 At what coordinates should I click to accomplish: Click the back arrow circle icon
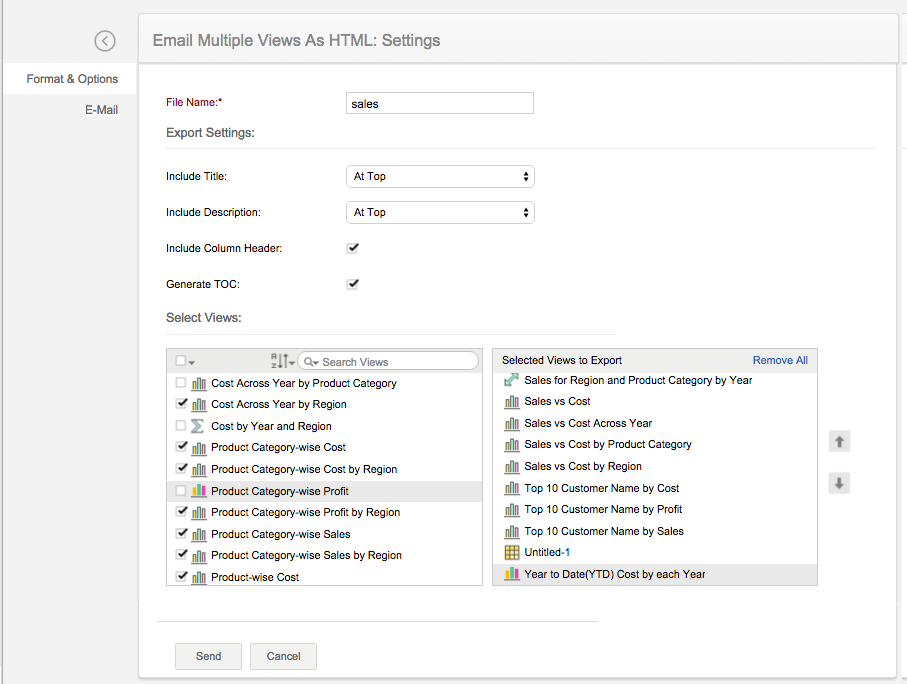point(105,41)
